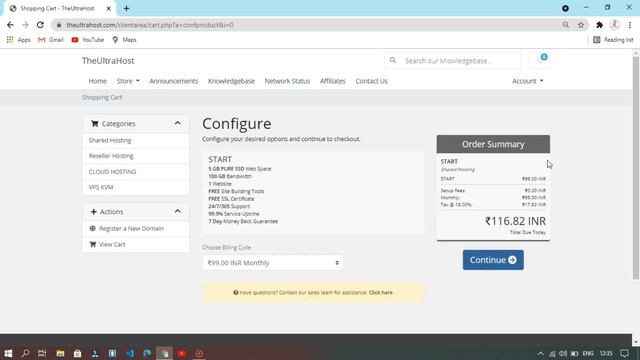Go back with the browser back arrow

(10, 25)
